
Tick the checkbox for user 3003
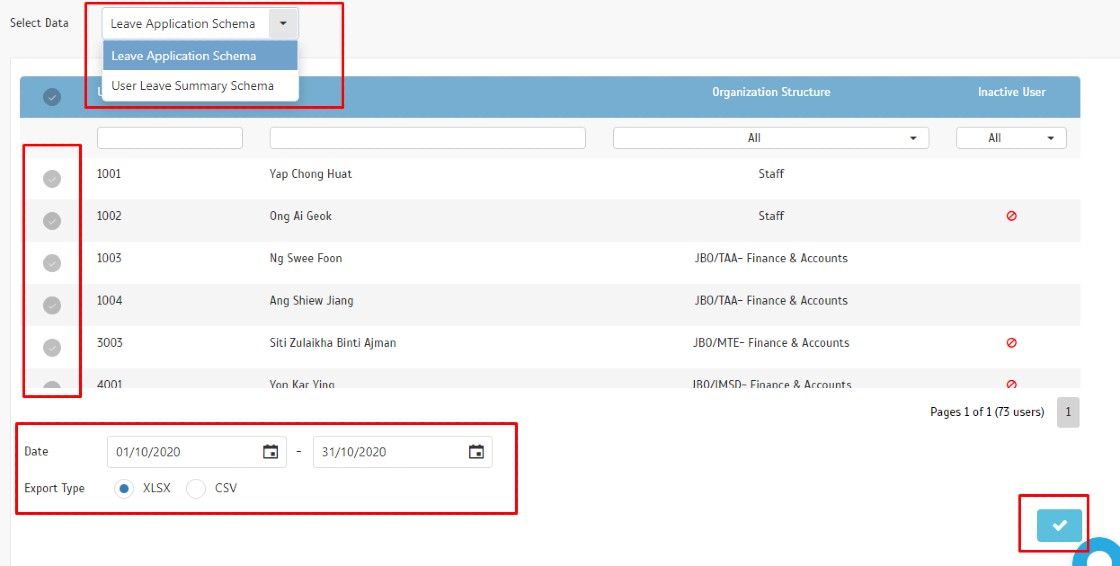pyautogui.click(x=51, y=347)
